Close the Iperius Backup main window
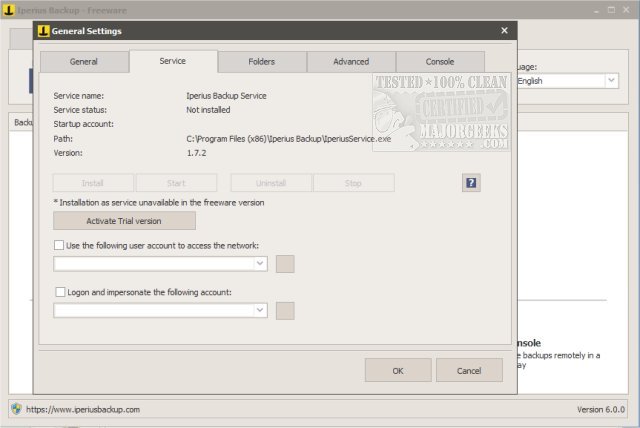 tap(626, 10)
